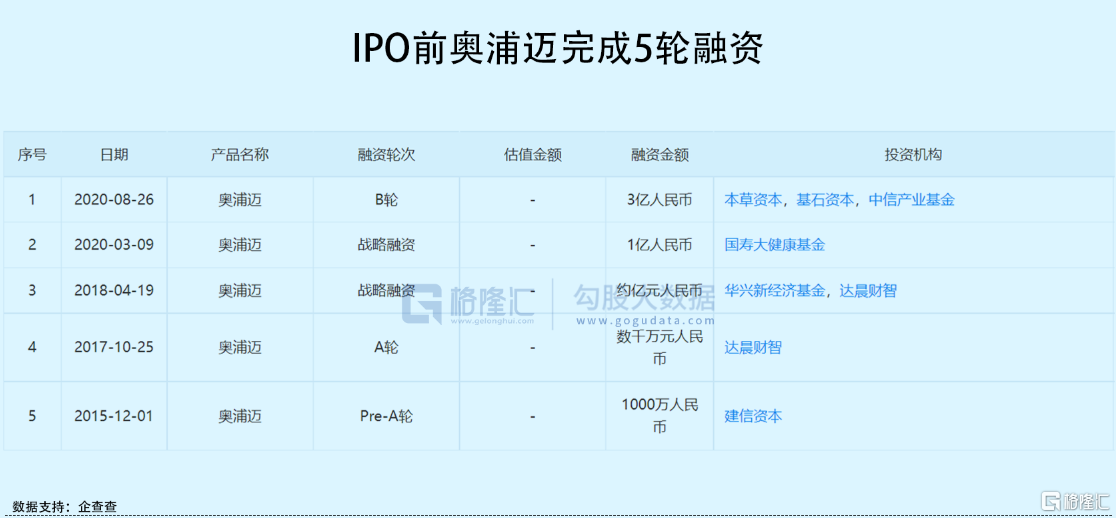Open the 华兴新经济基金 investor link
The image size is (1116, 518).
[x=774, y=290]
